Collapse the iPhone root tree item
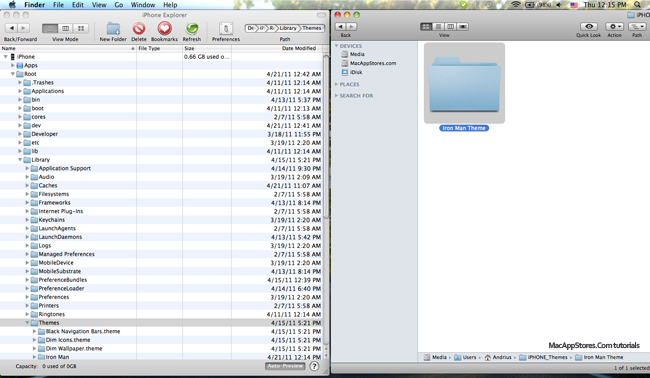The width and height of the screenshot is (650, 378). (6, 56)
